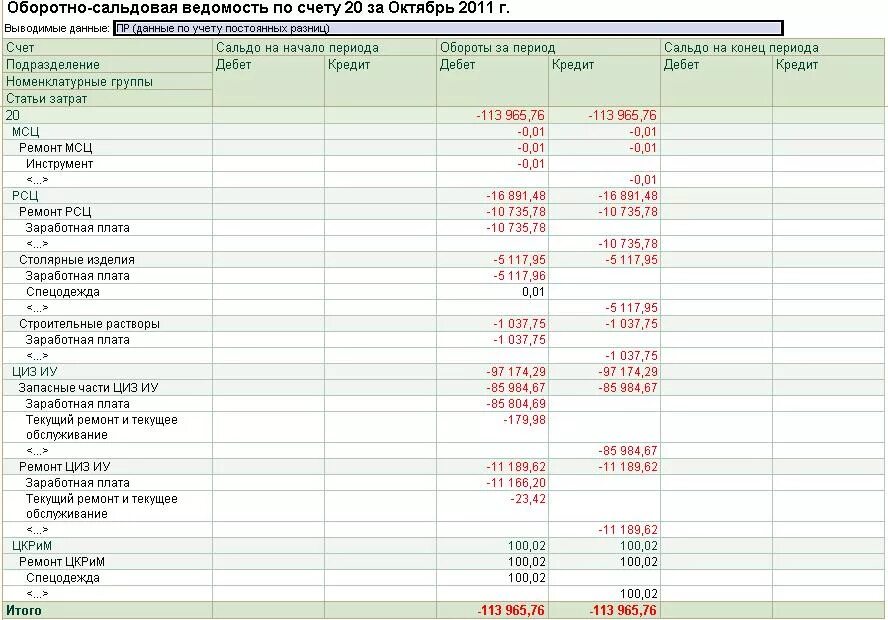Click the positive debit value 0,01
888x620 pixels.
(x=533, y=292)
